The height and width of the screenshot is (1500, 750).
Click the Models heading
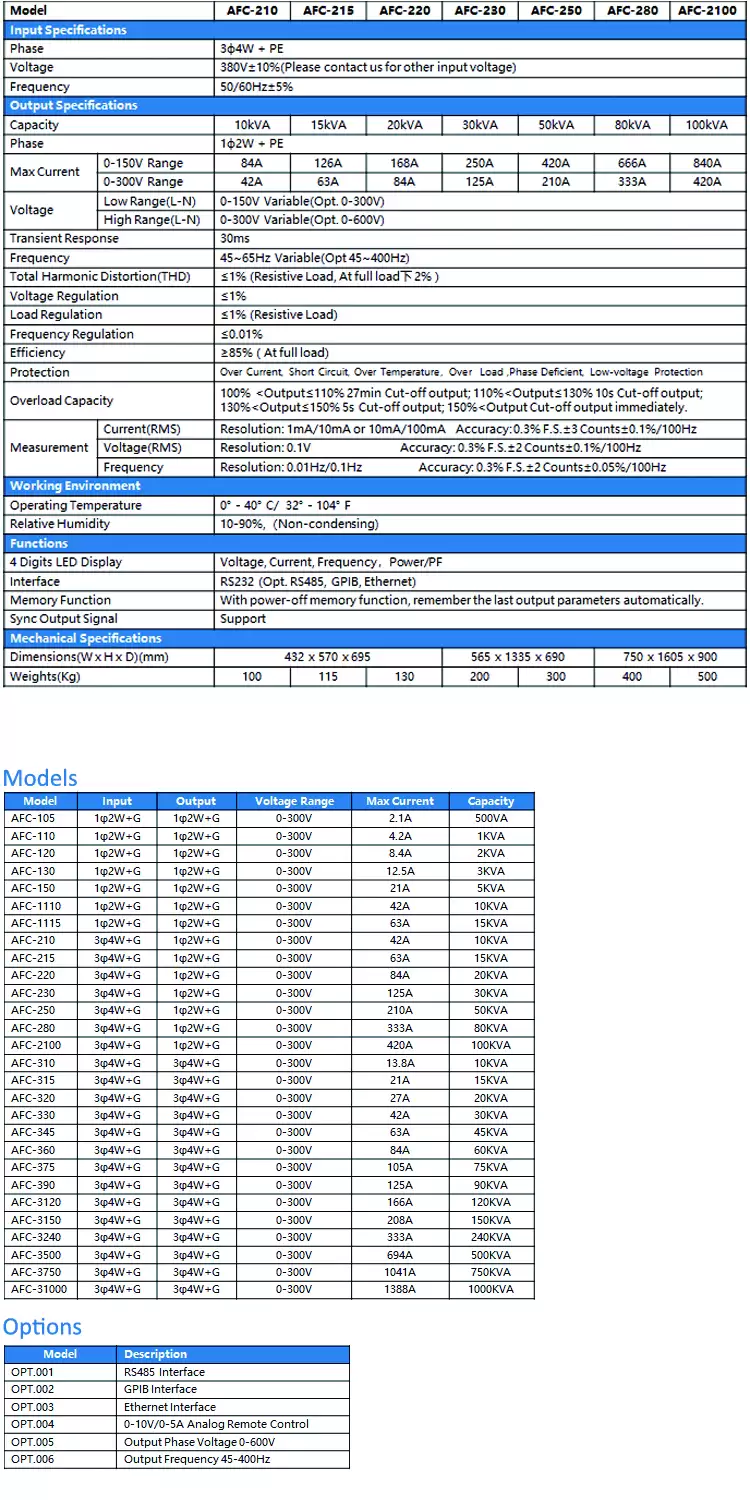coord(40,778)
